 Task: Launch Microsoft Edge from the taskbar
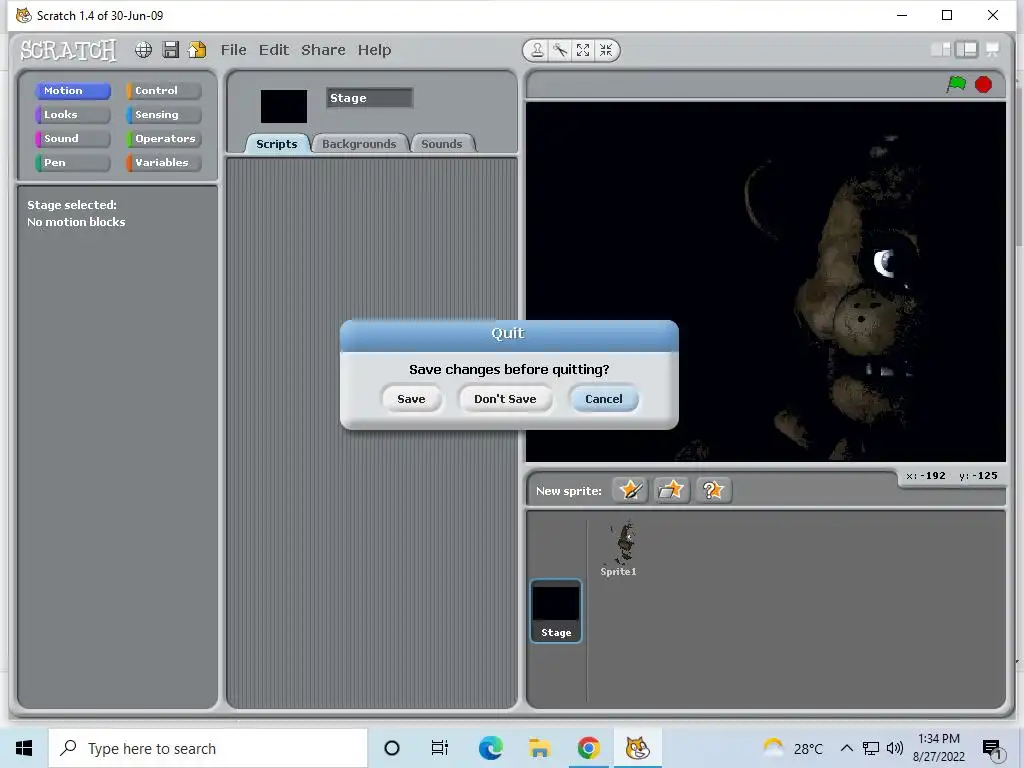(490, 748)
